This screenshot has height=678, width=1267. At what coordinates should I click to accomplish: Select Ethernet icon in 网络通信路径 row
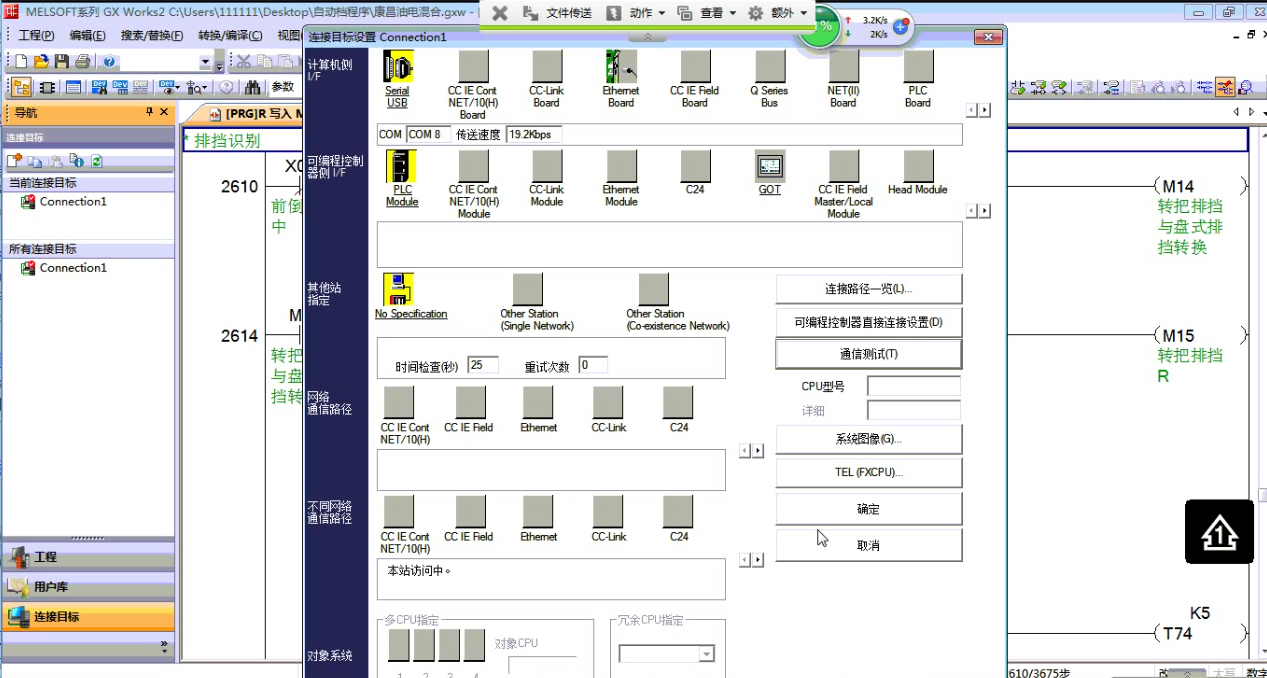pyautogui.click(x=538, y=403)
